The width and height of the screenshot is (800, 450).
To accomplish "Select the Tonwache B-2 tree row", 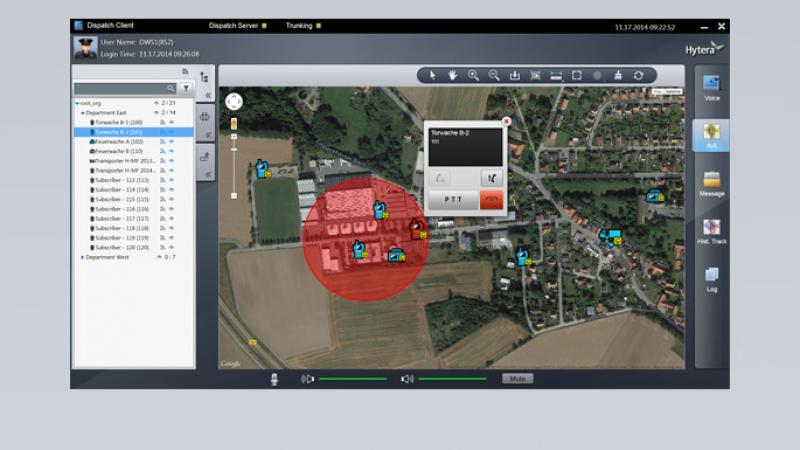I will coord(134,132).
